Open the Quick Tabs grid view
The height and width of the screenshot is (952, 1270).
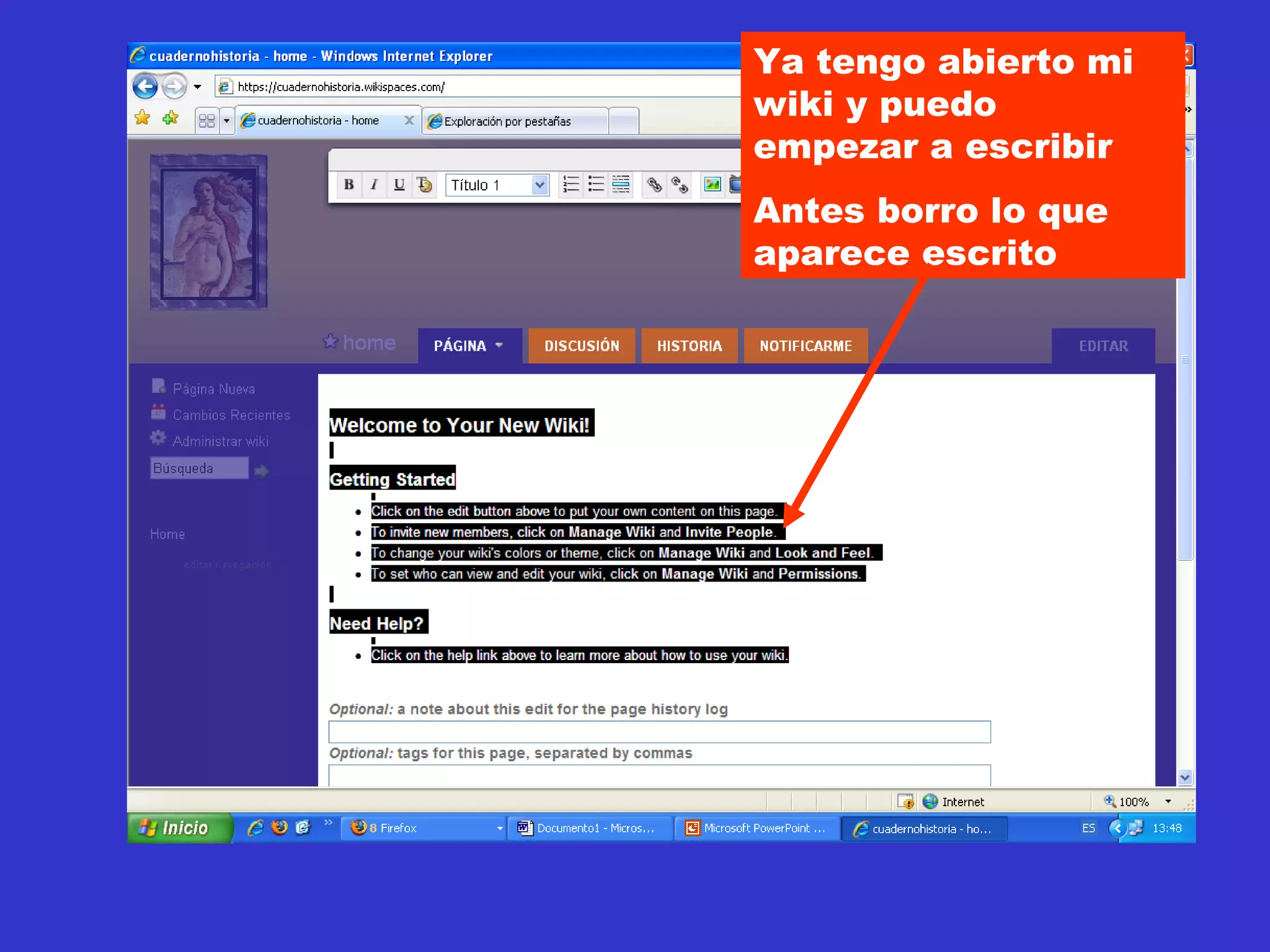206,121
